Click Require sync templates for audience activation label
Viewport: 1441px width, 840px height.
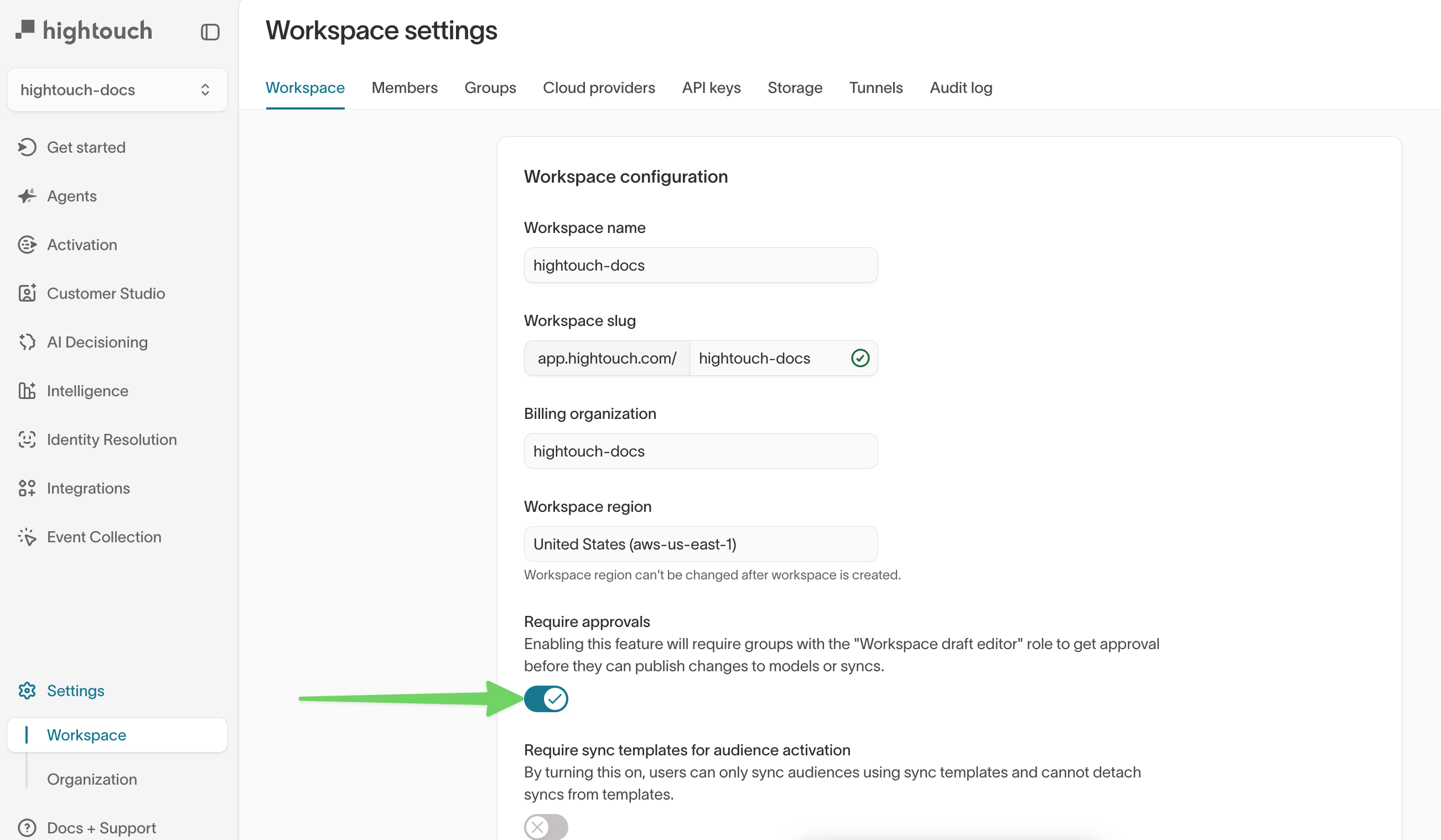[x=687, y=749]
